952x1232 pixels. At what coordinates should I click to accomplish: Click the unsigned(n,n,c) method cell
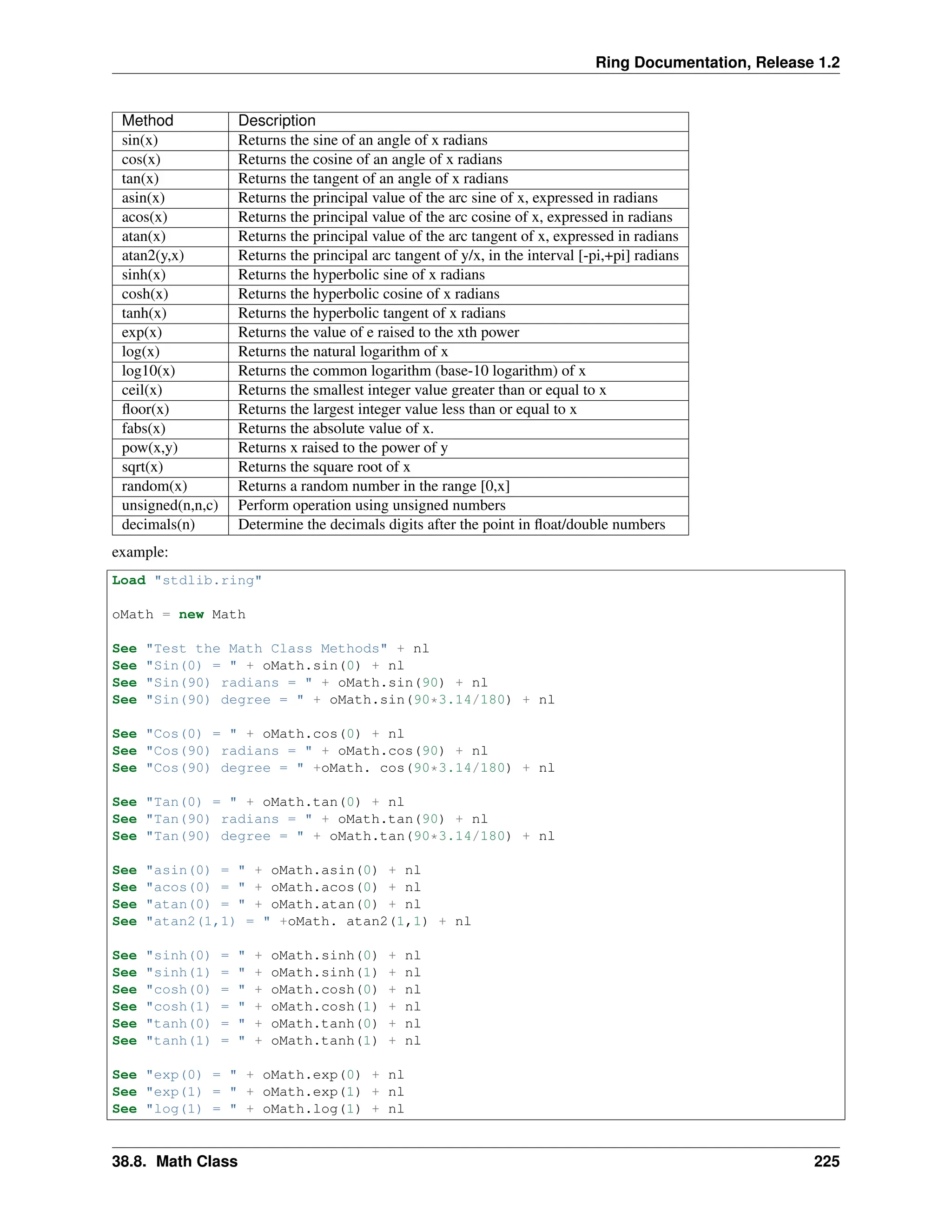[x=170, y=505]
